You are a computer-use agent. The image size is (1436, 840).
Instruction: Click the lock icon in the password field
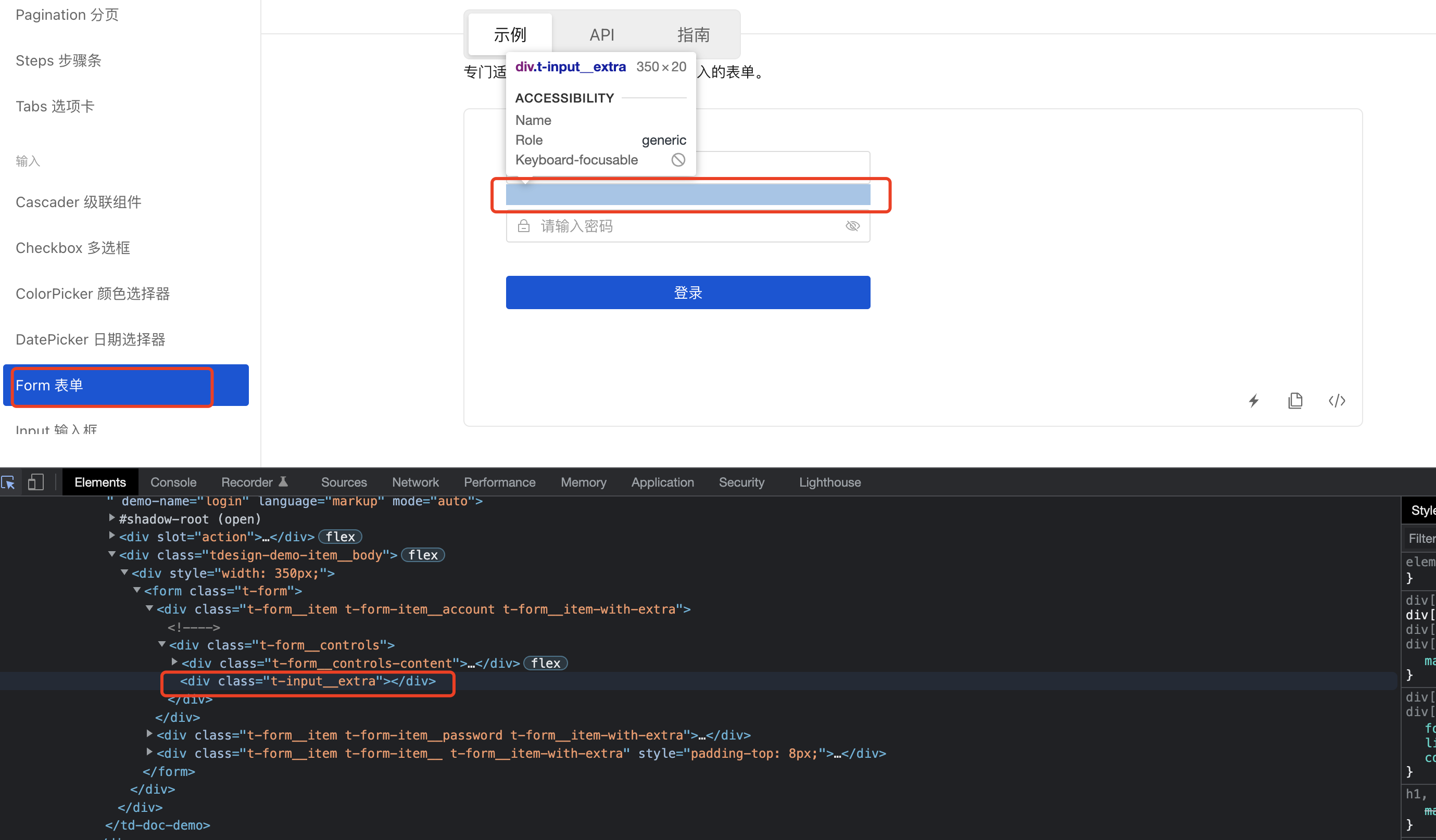point(524,225)
